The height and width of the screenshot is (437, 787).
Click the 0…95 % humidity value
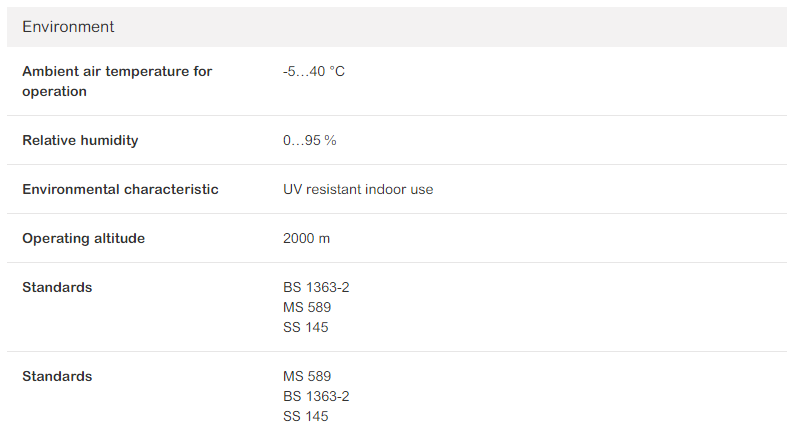[309, 140]
